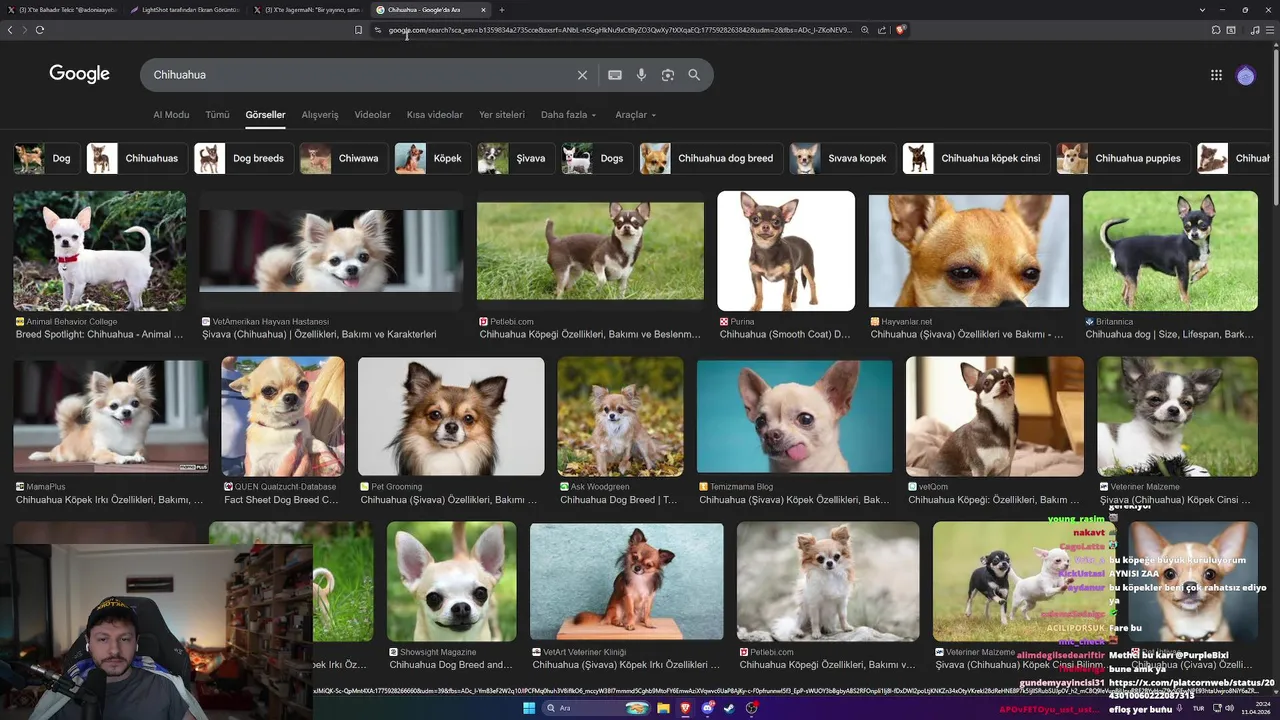Submit search with magnifying glass icon
The width and height of the screenshot is (1280, 720).
pos(694,75)
